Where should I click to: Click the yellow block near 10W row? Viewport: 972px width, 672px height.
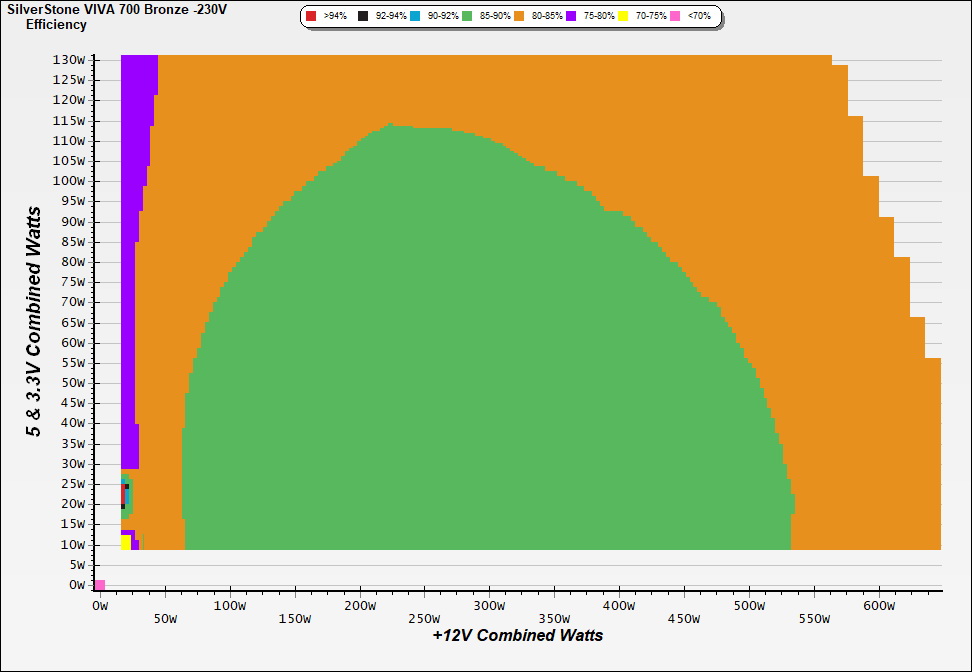125,542
